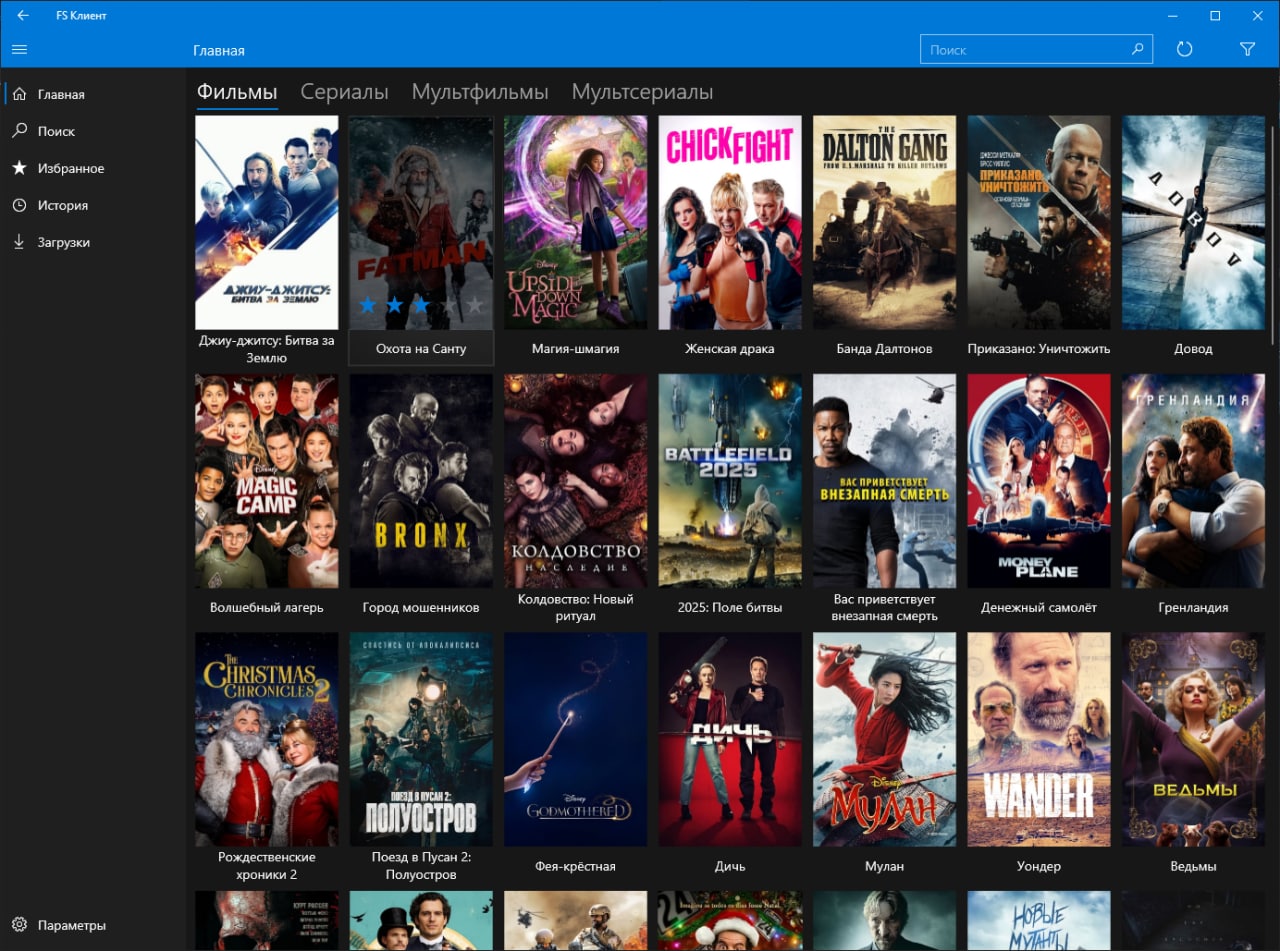The width and height of the screenshot is (1280, 951).
Task: Select История in the sidebar
Action: click(x=93, y=205)
